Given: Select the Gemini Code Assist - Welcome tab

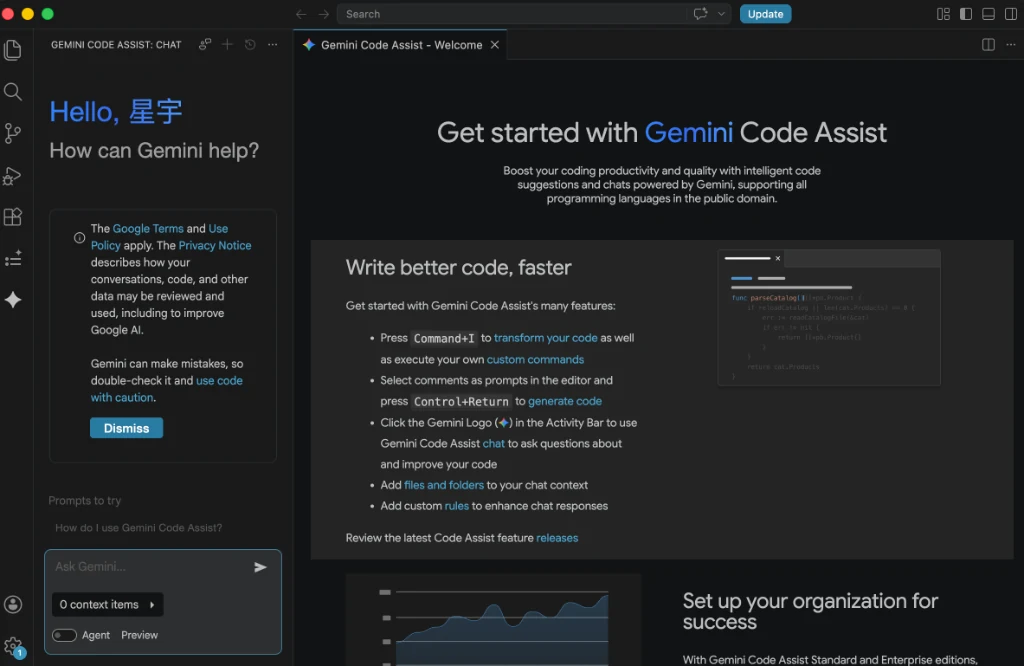Looking at the screenshot, I should click(400, 44).
